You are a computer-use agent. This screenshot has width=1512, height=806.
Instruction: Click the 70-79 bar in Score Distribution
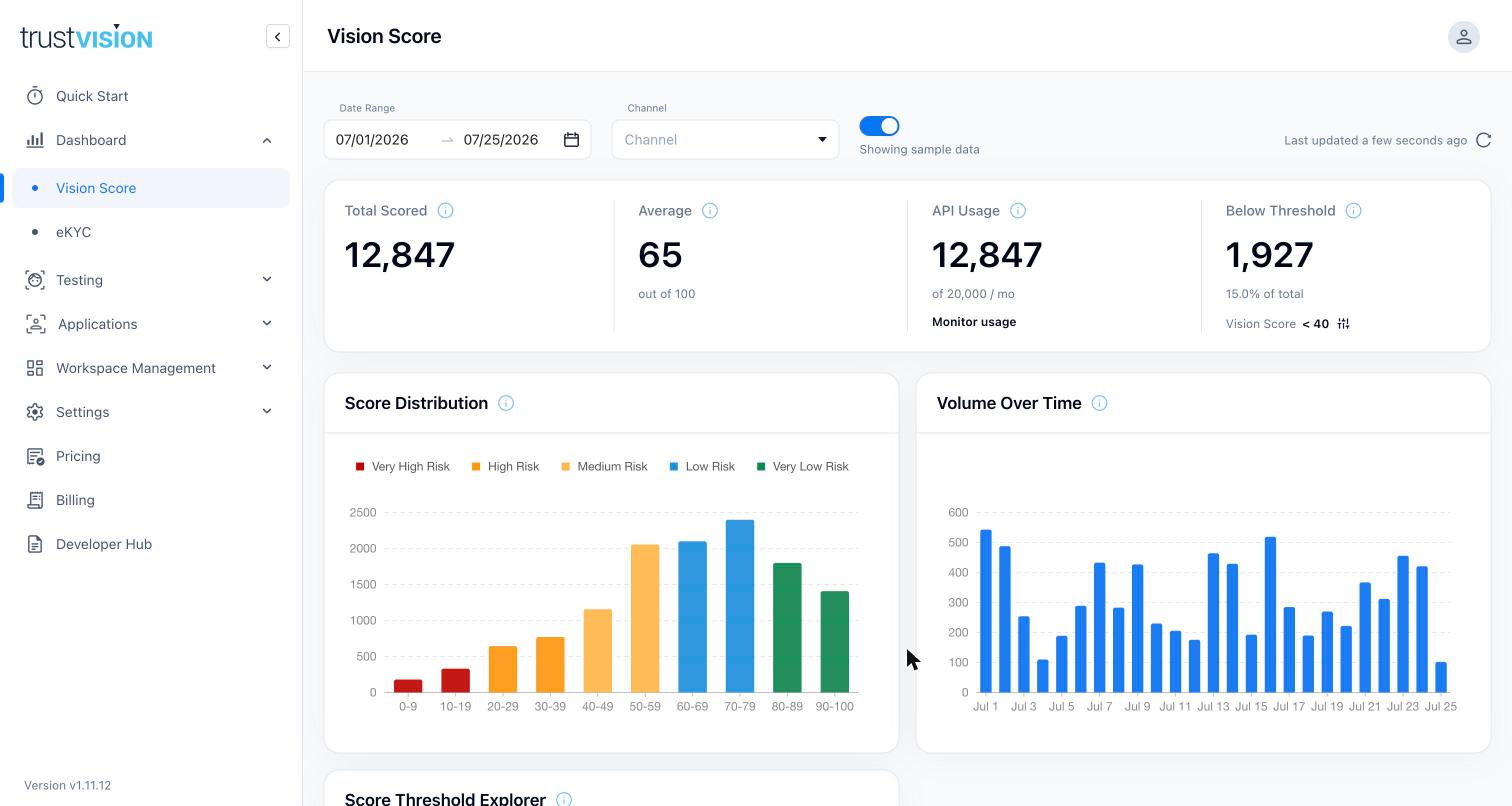click(x=740, y=606)
